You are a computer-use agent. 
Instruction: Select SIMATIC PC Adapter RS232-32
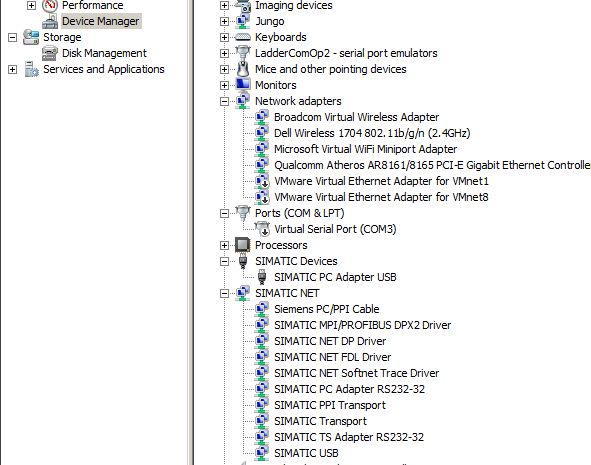point(349,389)
